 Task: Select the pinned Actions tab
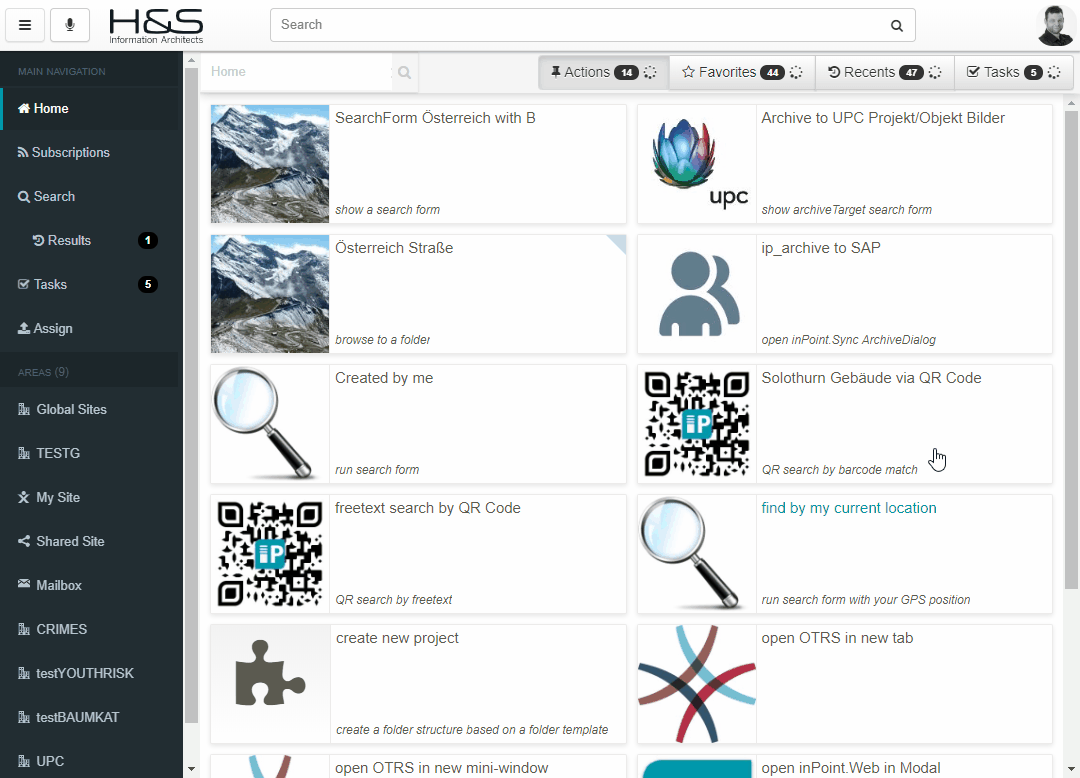(603, 72)
